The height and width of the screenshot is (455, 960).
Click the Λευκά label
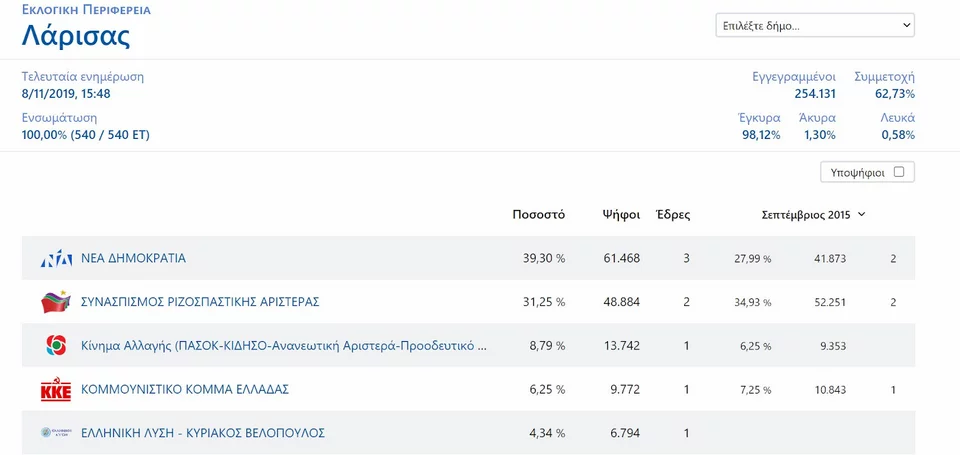click(898, 118)
